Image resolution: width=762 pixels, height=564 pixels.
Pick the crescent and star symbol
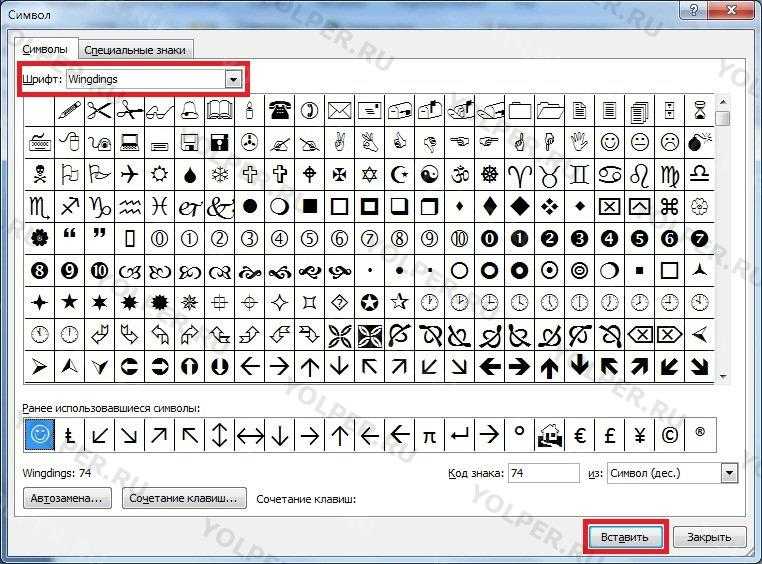pyautogui.click(x=399, y=174)
